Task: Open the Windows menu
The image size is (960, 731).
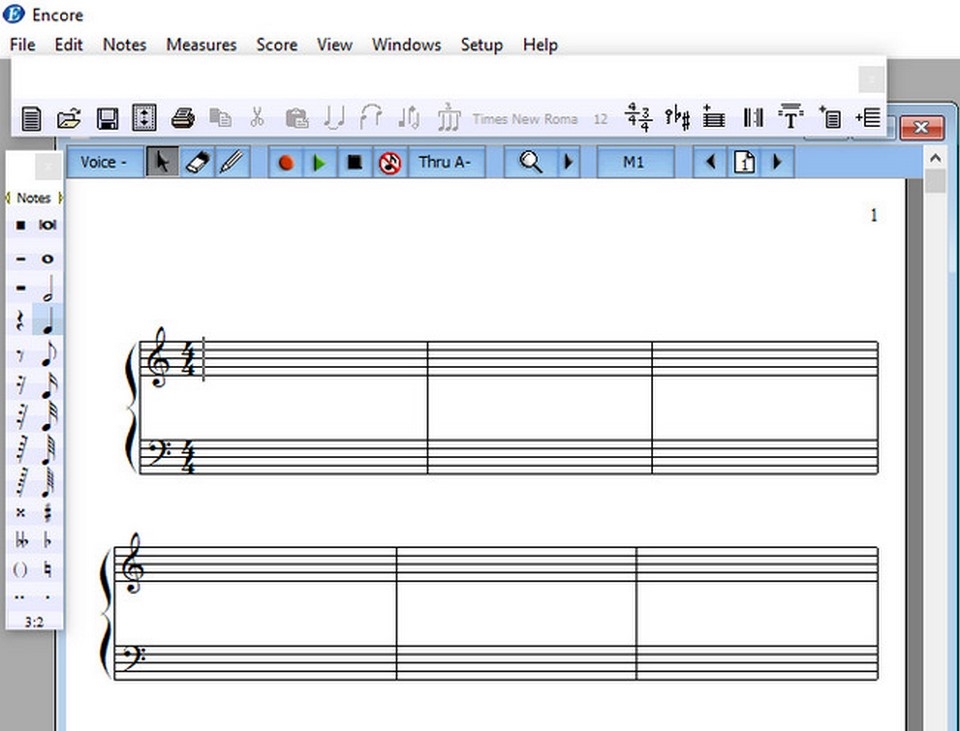Action: point(407,45)
